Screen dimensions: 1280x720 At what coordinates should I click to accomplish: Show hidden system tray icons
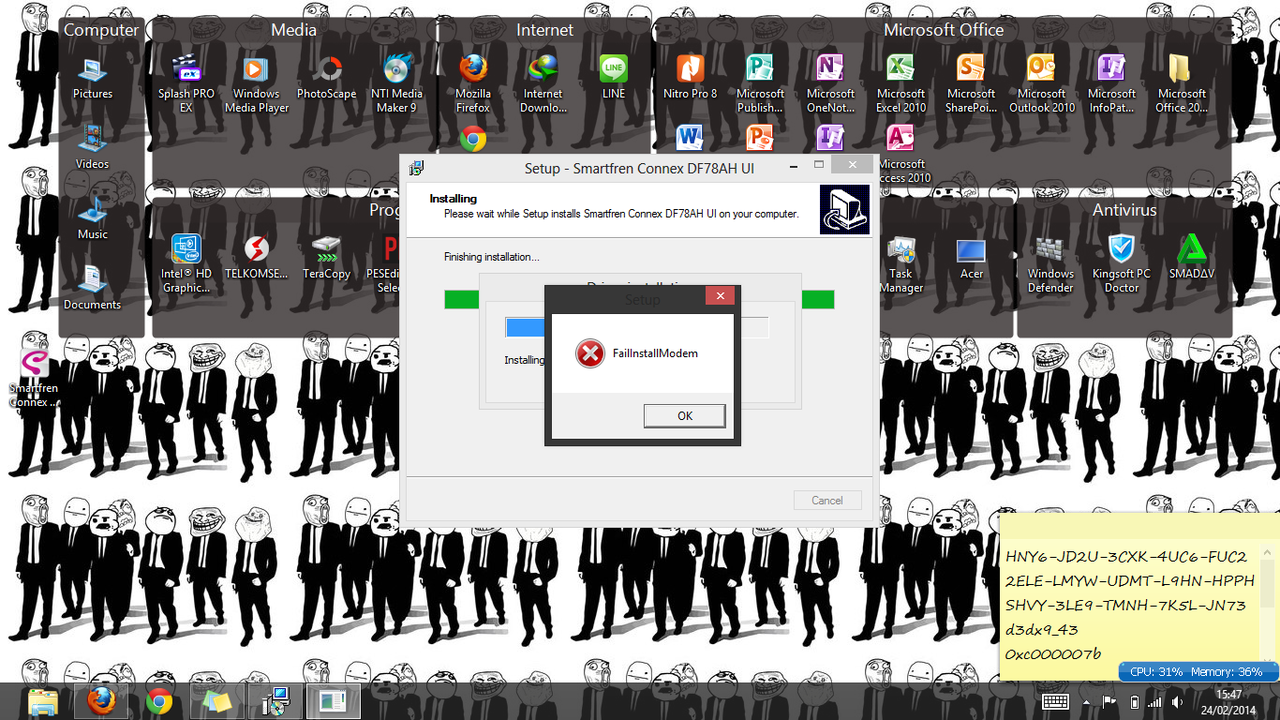1087,701
